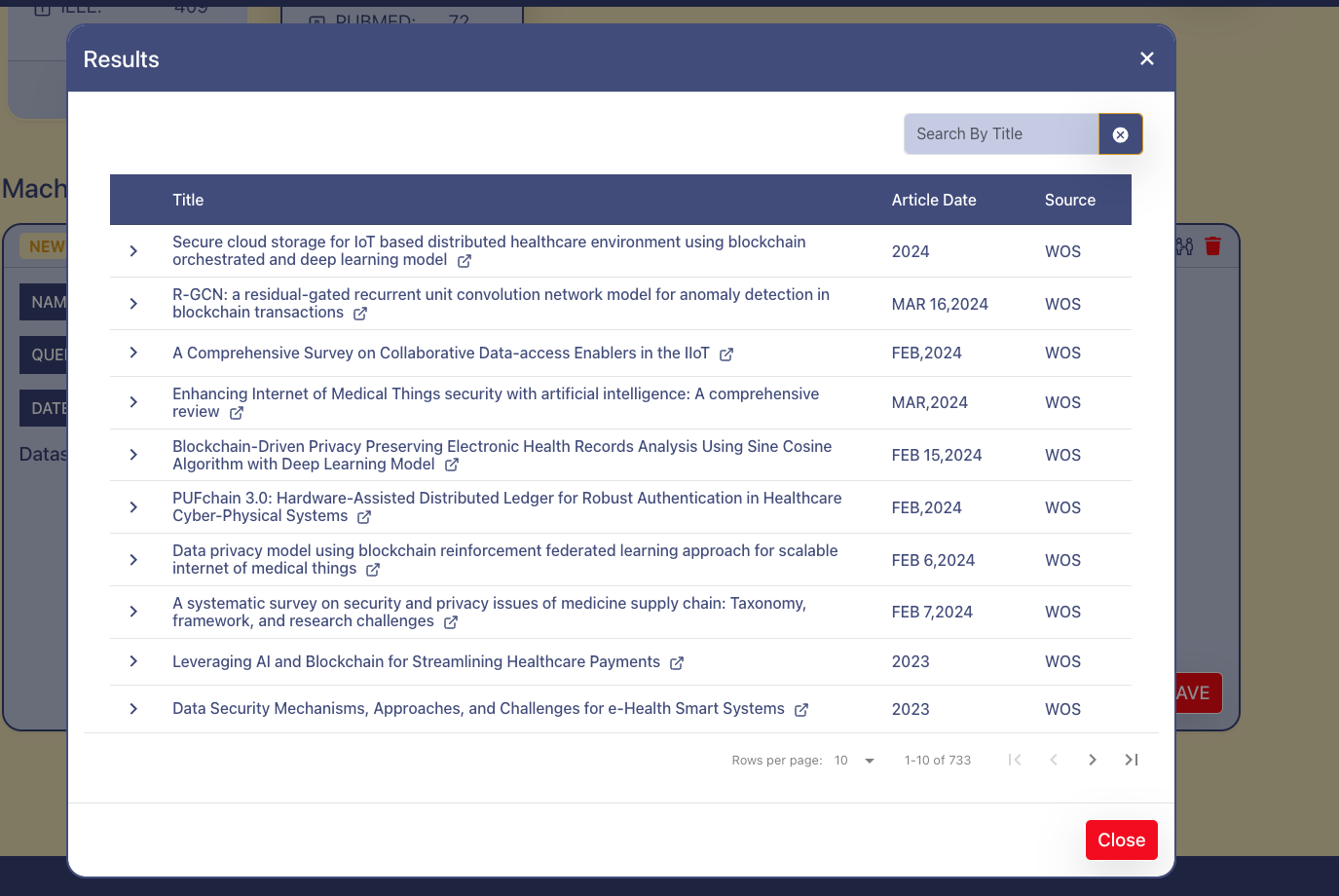This screenshot has width=1339, height=896.
Task: Sort by the Title column header
Action: pyautogui.click(x=188, y=200)
